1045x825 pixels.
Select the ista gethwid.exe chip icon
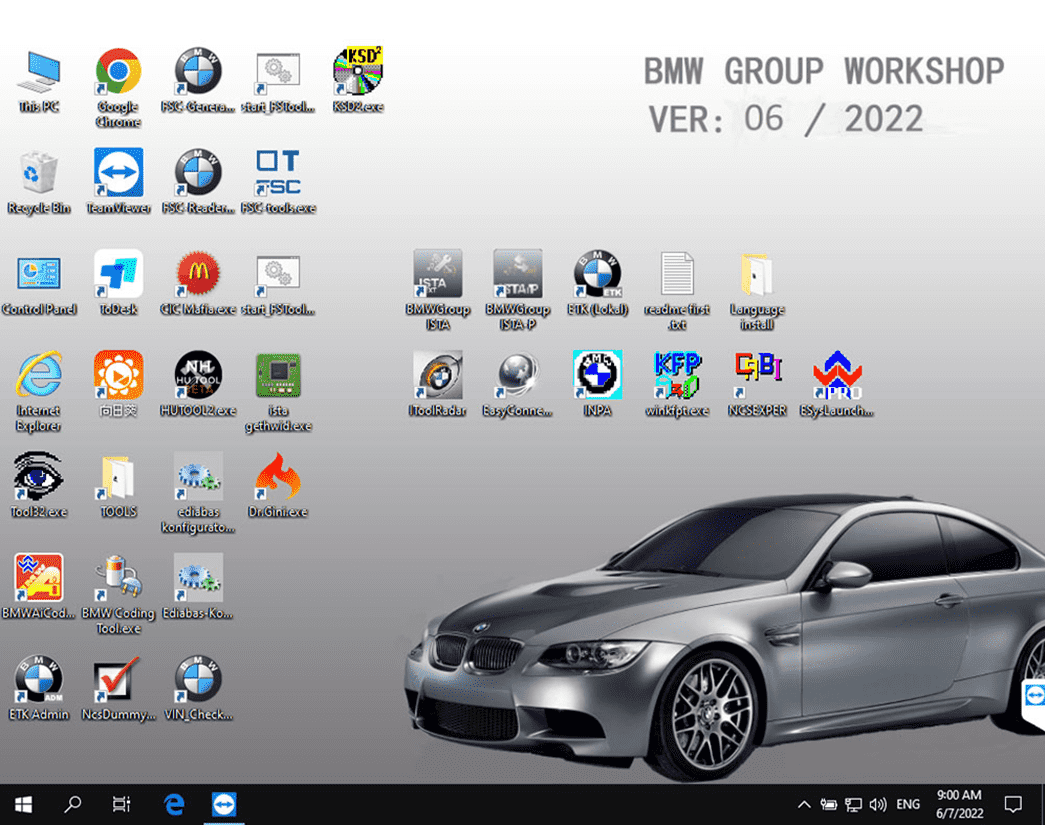[x=278, y=391]
